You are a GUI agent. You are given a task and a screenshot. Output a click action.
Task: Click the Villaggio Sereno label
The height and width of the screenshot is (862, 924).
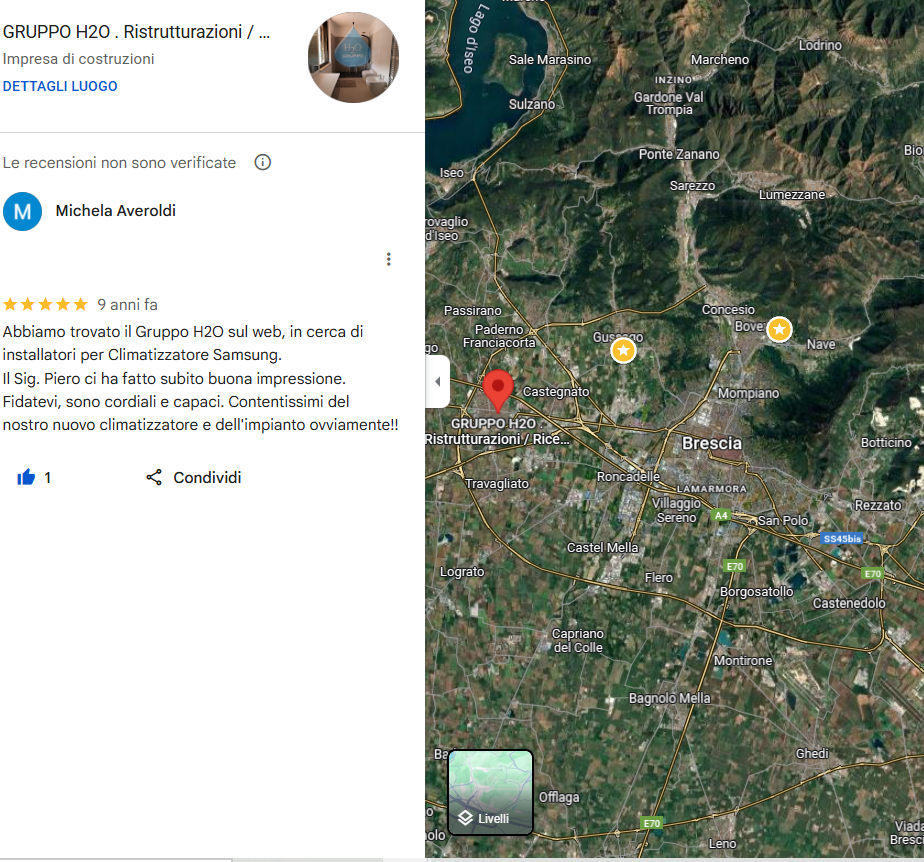[676, 510]
